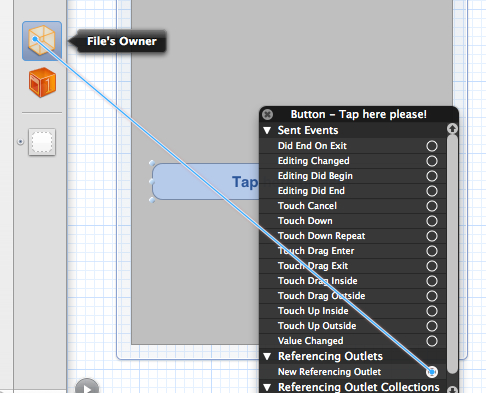486x393 pixels.
Task: Select the File's Owner cube icon
Action: click(42, 41)
